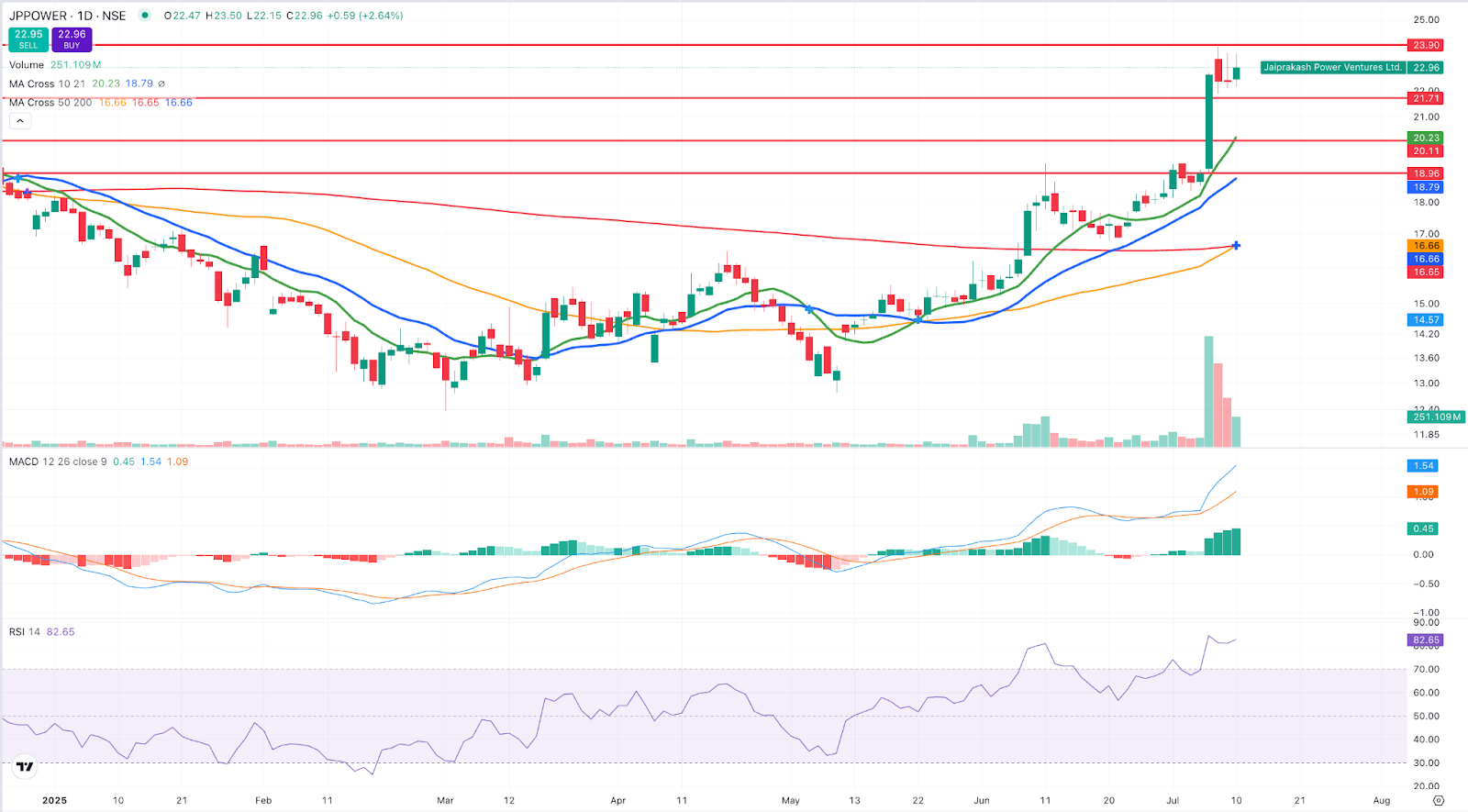Click the 22.96 BUY button
Screen dimensions: 1468x812
72,39
